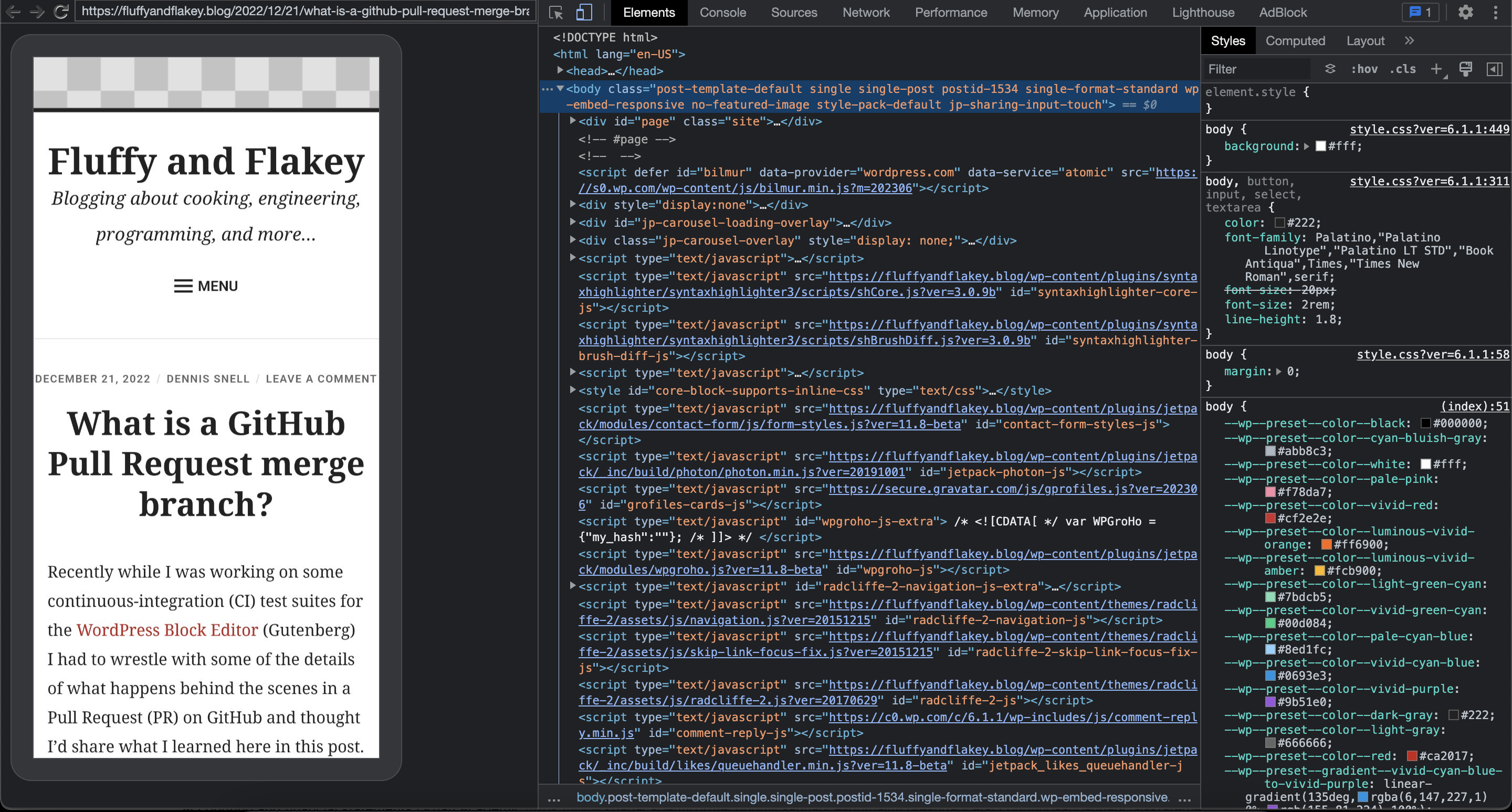Show more Styles pane tabs chevron
The width and height of the screenshot is (1512, 812).
[x=1409, y=40]
